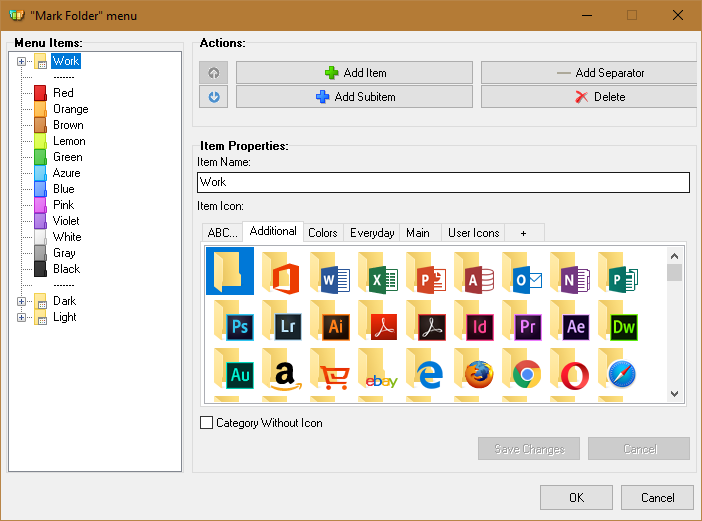702x521 pixels.
Task: Choose the After Effects folder icon
Action: coord(570,321)
